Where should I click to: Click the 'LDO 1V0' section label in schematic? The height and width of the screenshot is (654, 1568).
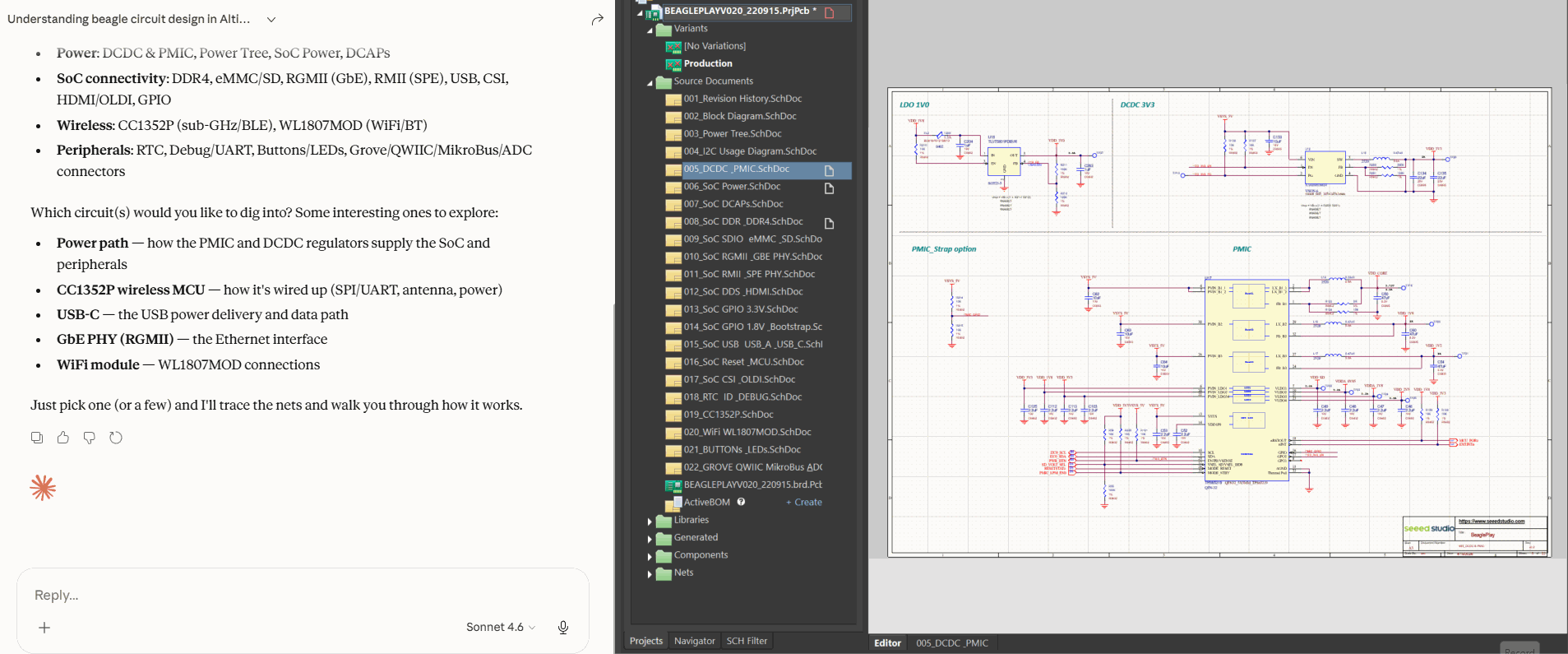(x=914, y=105)
